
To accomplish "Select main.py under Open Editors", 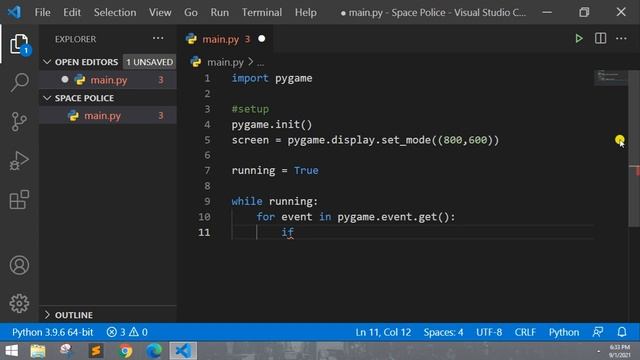I will (x=108, y=80).
